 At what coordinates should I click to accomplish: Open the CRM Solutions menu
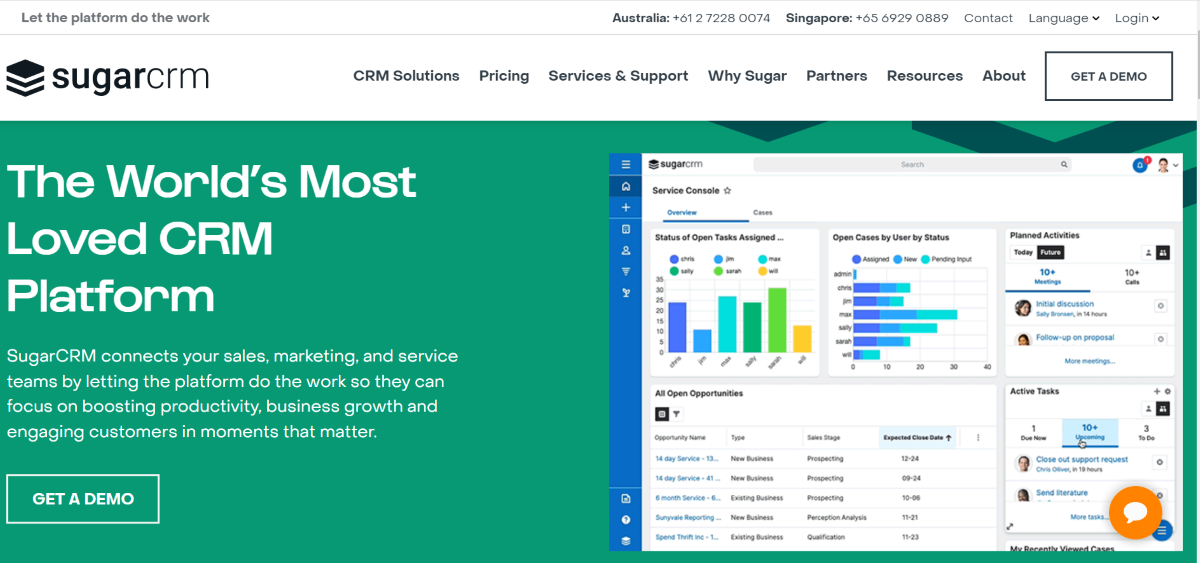[406, 76]
